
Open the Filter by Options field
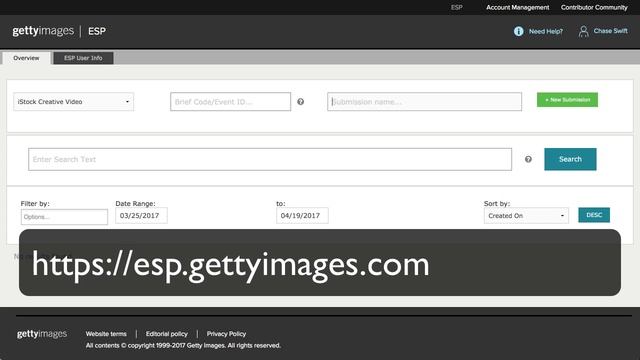pos(64,217)
